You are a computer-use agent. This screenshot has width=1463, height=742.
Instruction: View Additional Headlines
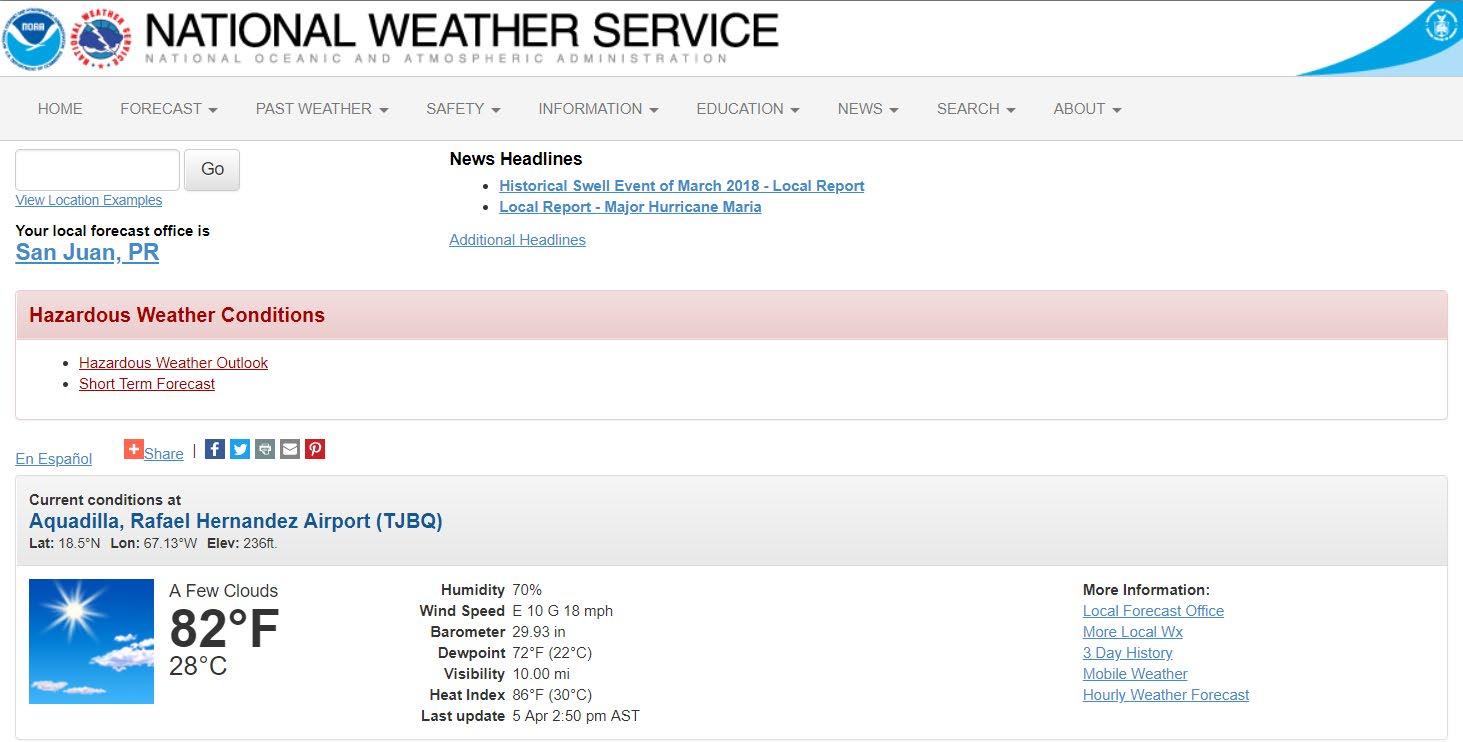(517, 240)
